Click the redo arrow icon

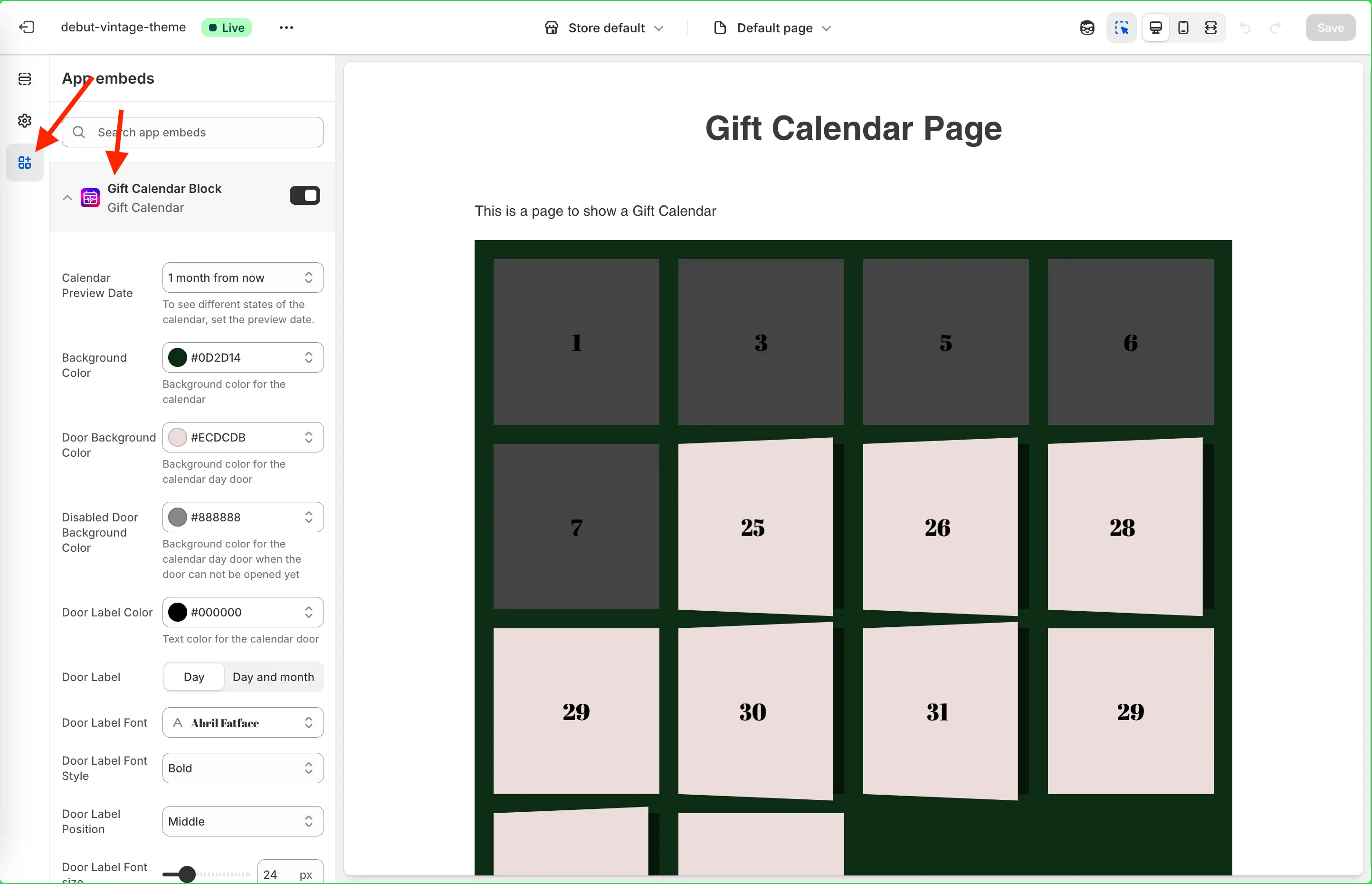pyautogui.click(x=1275, y=28)
